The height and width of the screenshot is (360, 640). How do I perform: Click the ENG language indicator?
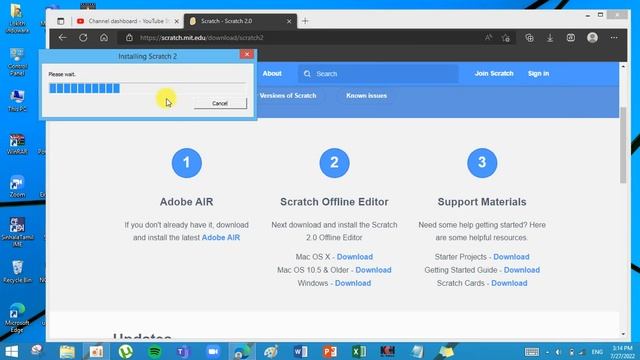tap(597, 352)
